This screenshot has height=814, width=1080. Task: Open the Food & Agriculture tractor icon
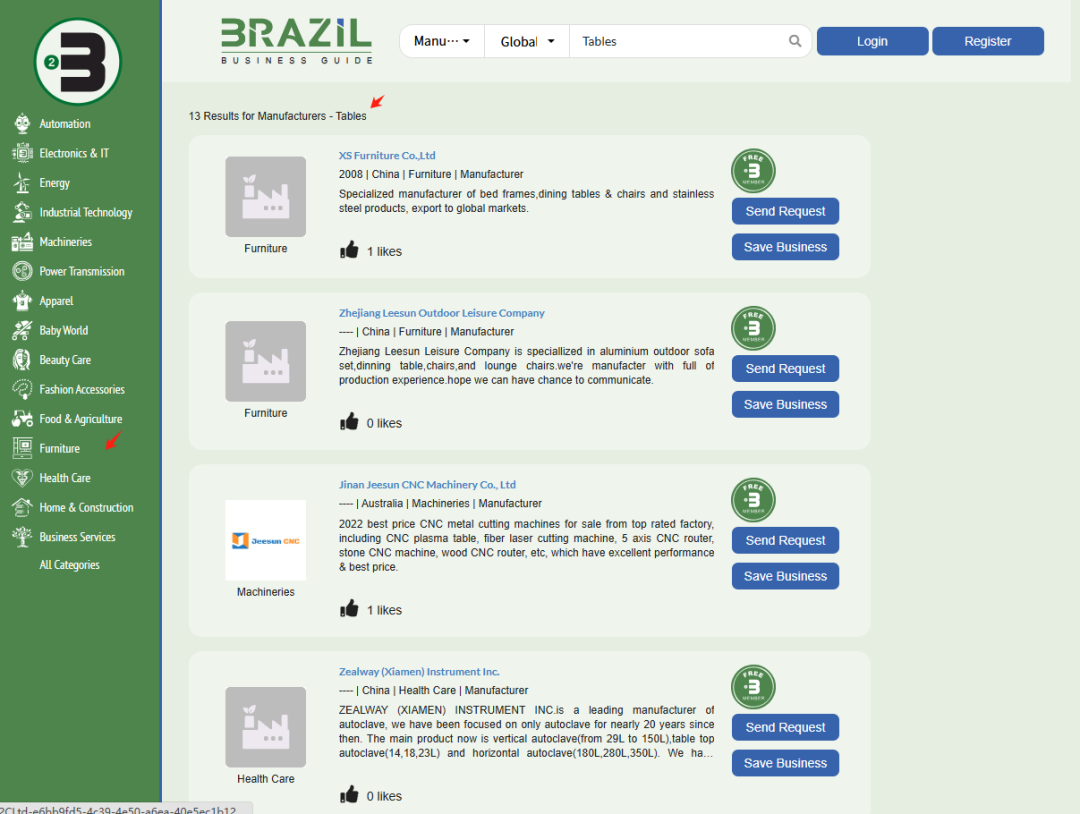[x=22, y=419]
